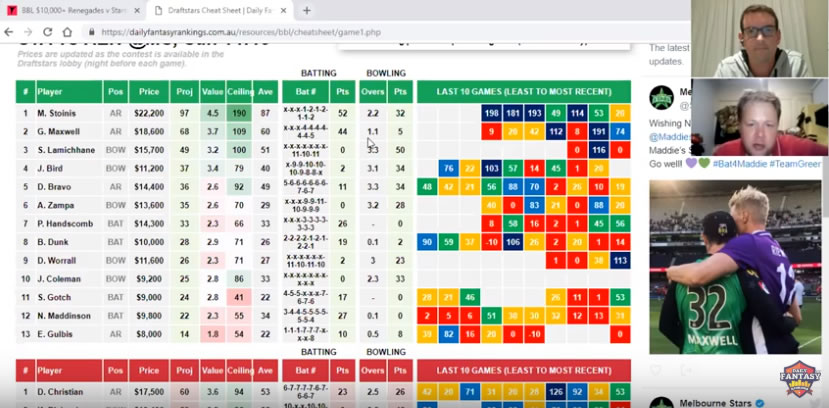The image size is (829, 408).
Task: Open the browser home page
Action: (x=67, y=32)
